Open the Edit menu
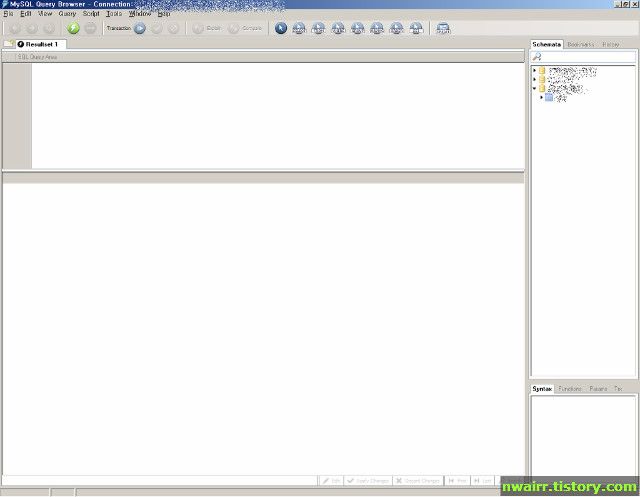This screenshot has width=640, height=497. (26, 13)
